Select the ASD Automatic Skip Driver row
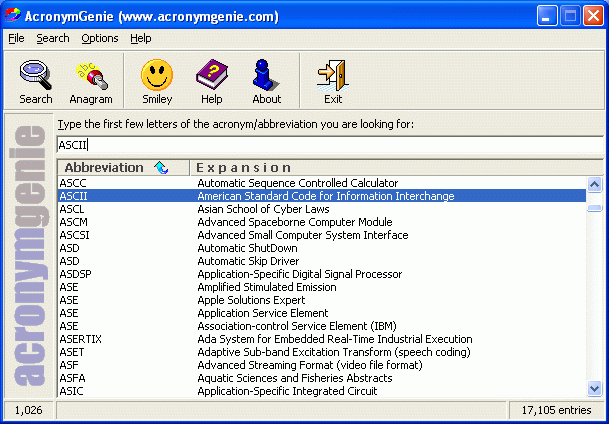Viewport: 609px width, 424px height. (322, 261)
